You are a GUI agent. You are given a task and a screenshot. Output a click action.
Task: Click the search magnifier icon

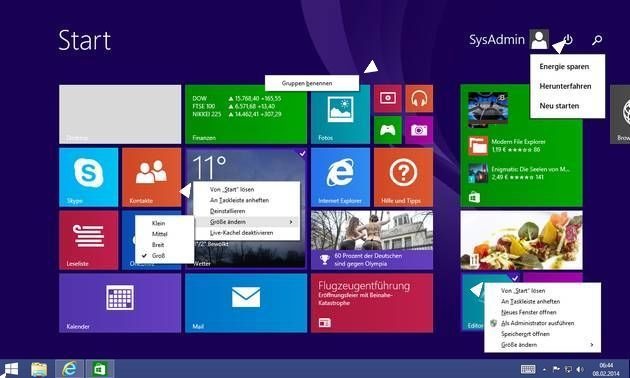tap(597, 40)
